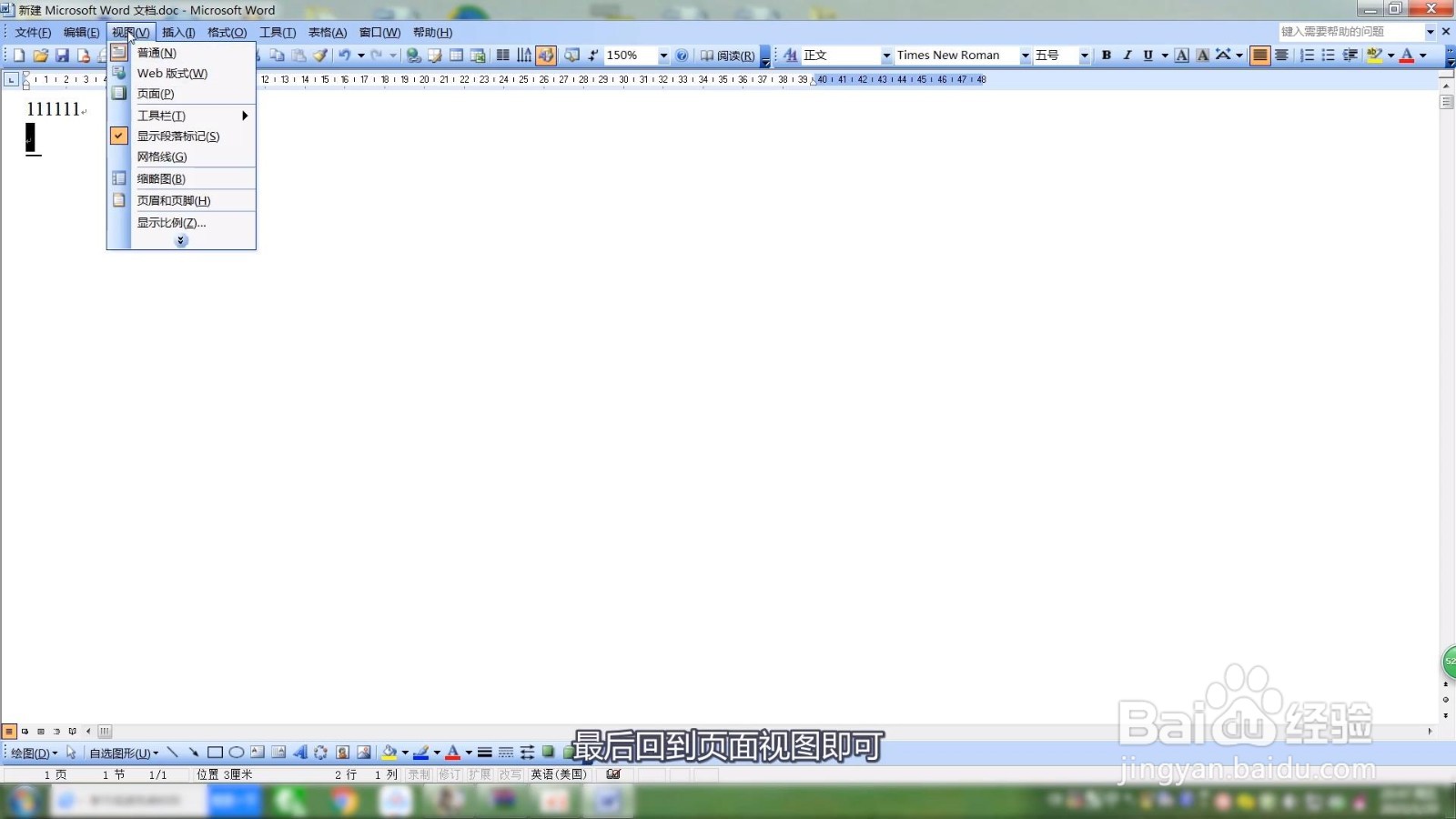
Task: Click 网格线 menu item
Action: [181, 157]
